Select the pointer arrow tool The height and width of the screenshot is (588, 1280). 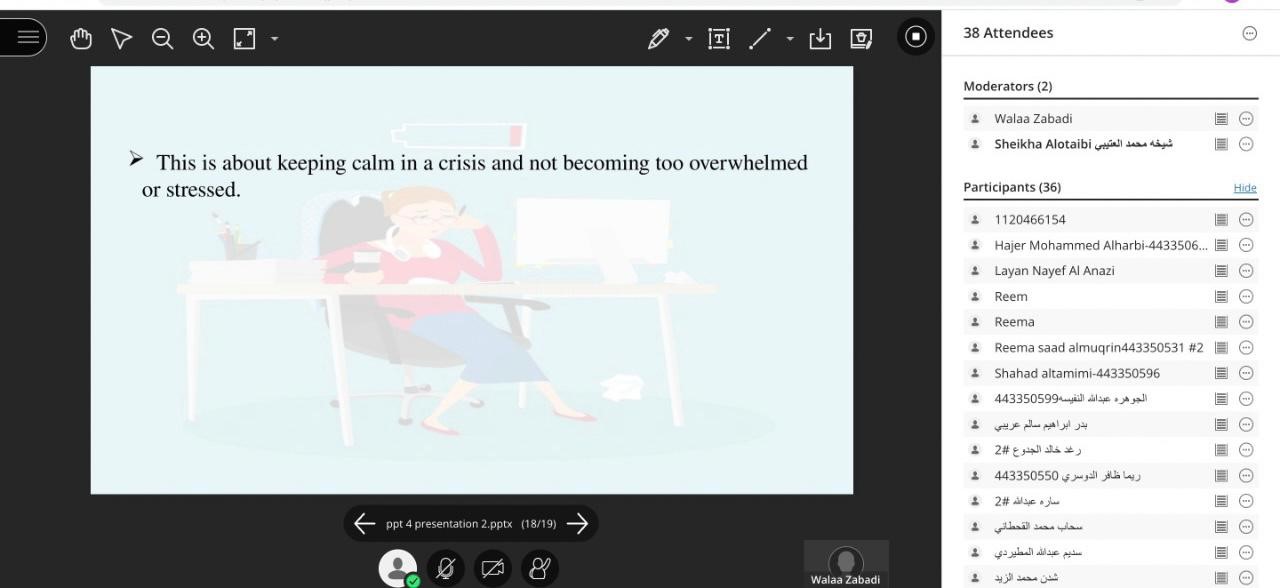[121, 38]
